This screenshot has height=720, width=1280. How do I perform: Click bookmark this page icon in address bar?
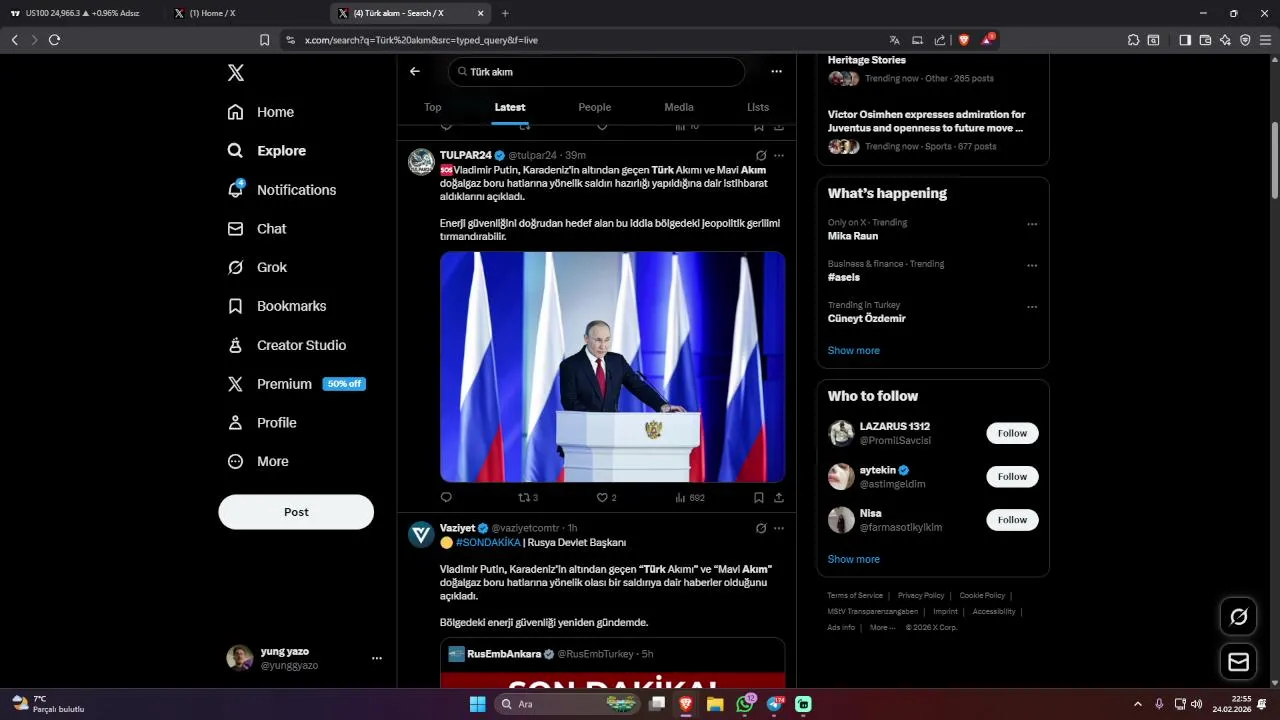(264, 40)
